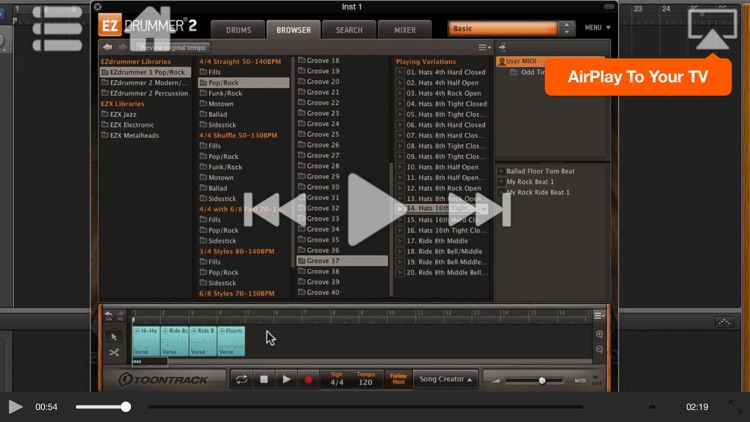Open EZdrummer 2 Modern library folder
The image size is (750, 422).
[x=144, y=83]
